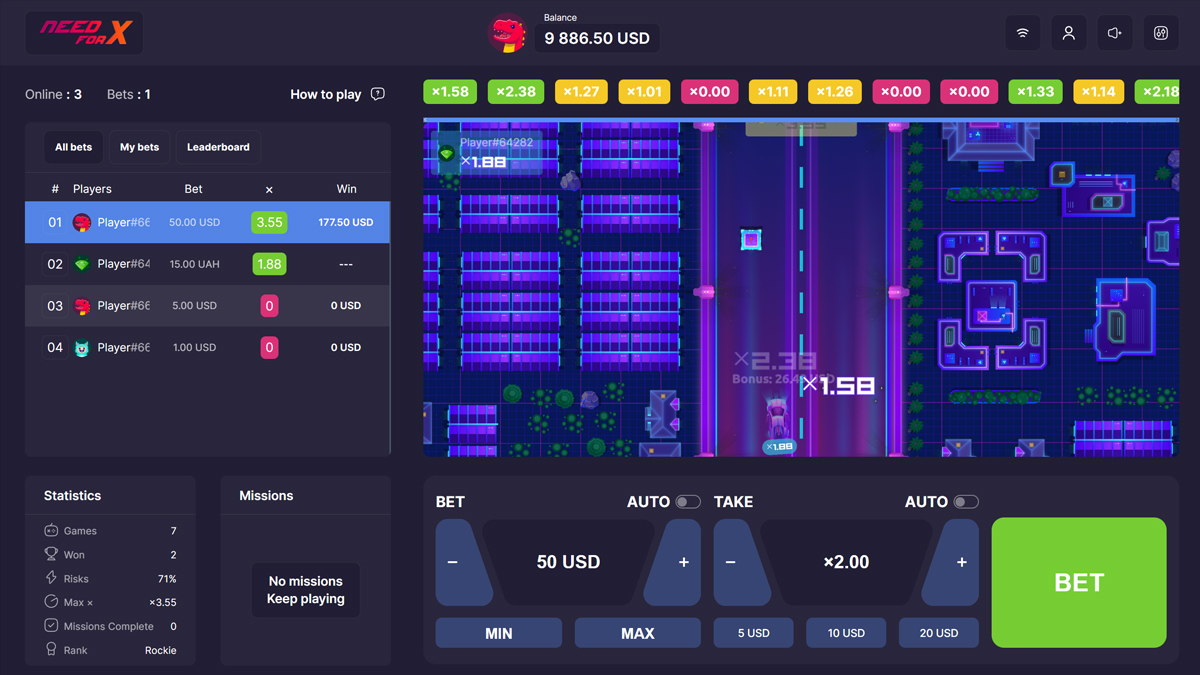The width and height of the screenshot is (1200, 675).
Task: Open the Leaderboard tab
Action: click(x=218, y=147)
